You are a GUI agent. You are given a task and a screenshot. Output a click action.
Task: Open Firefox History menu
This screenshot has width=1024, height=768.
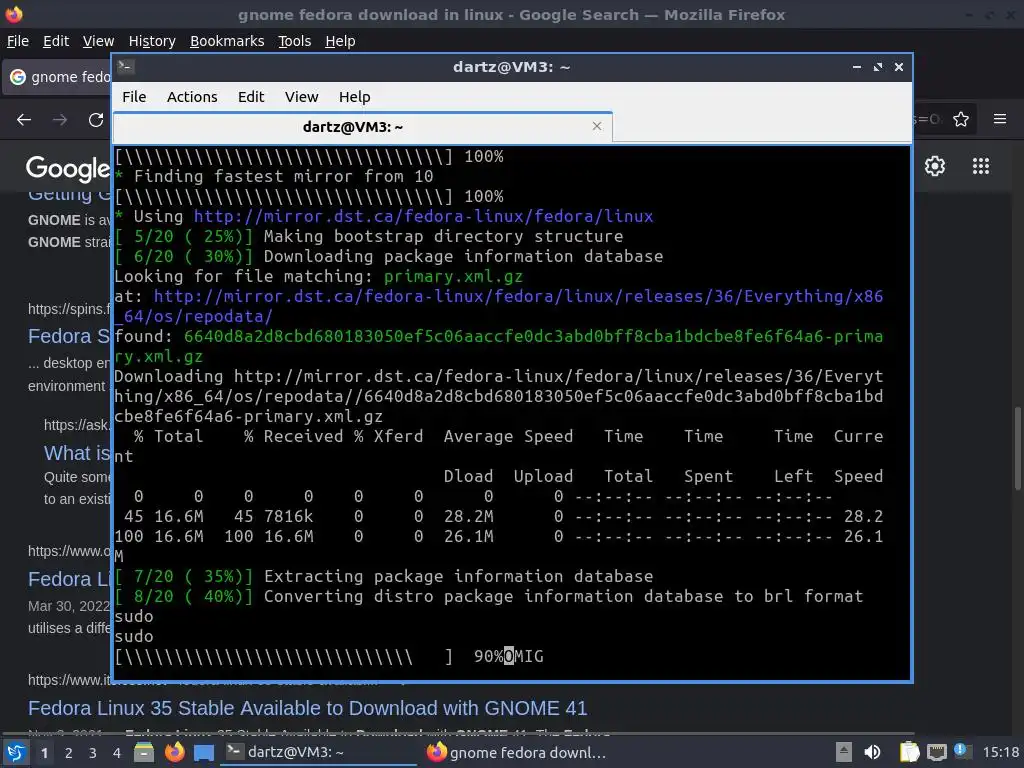[x=152, y=41]
